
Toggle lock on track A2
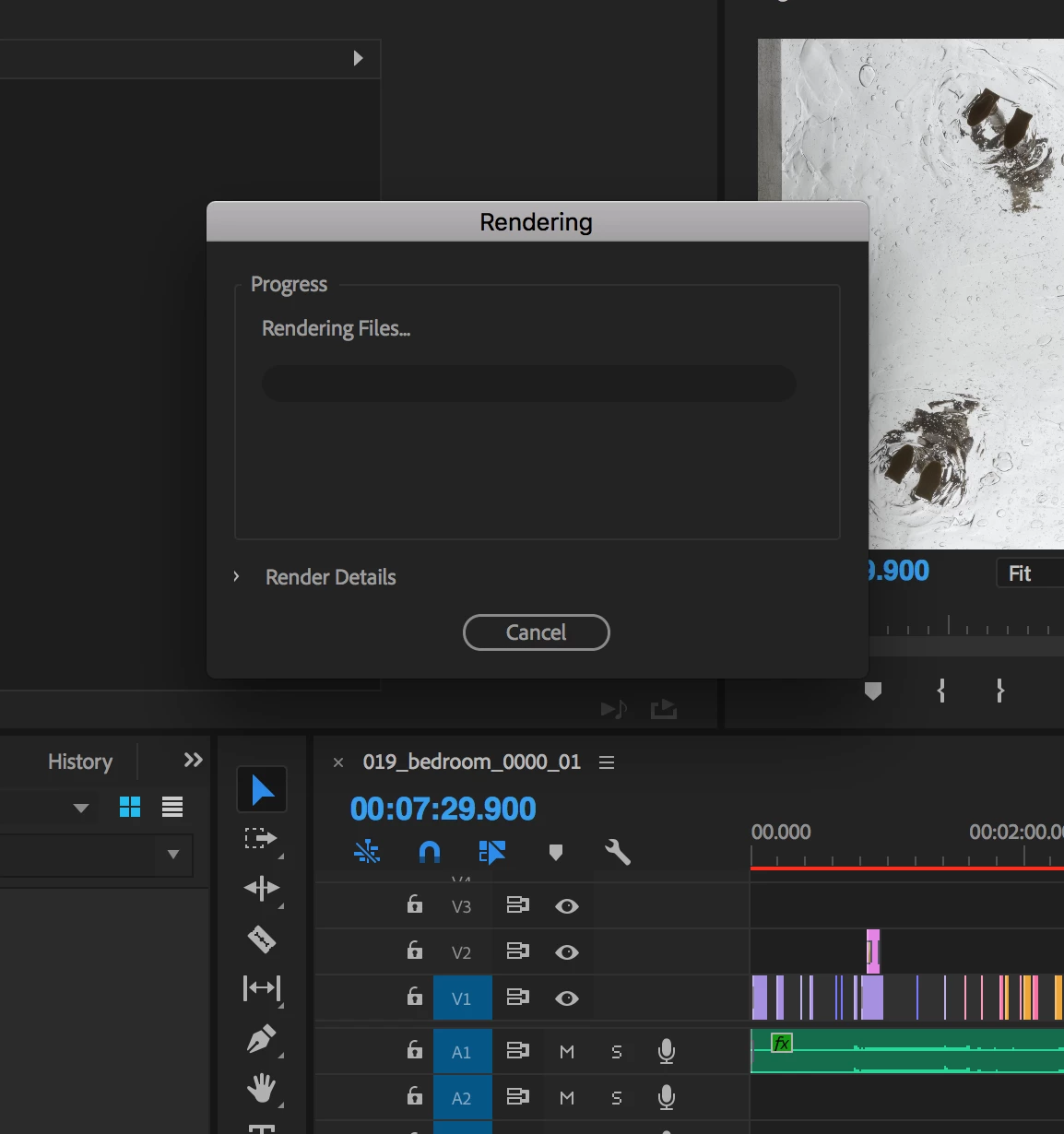click(x=415, y=1096)
